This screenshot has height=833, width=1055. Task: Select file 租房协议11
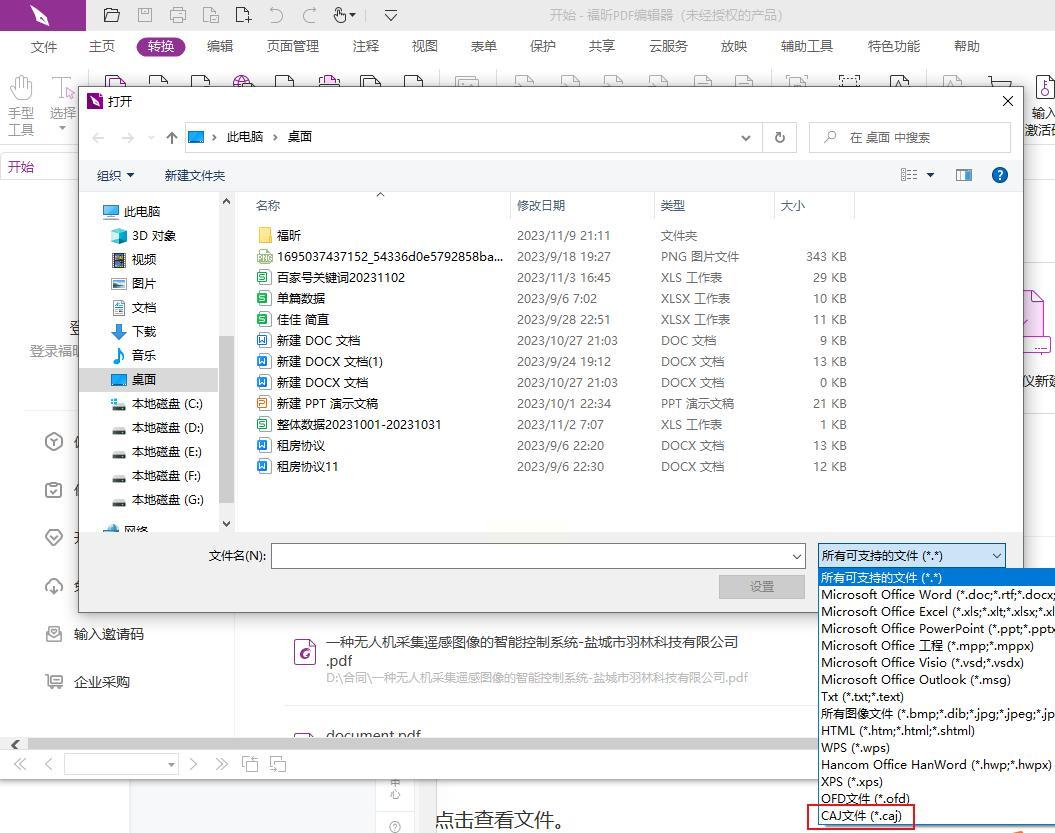[297, 466]
